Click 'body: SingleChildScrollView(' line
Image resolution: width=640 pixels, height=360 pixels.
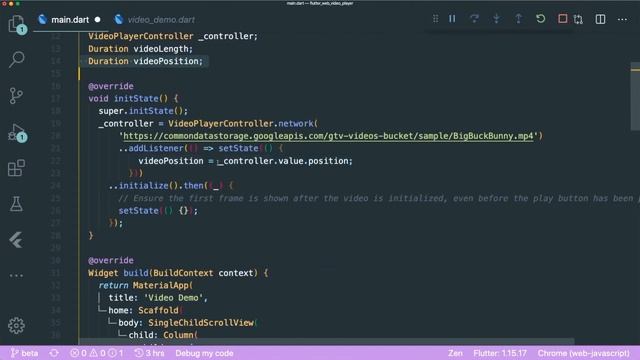188,322
